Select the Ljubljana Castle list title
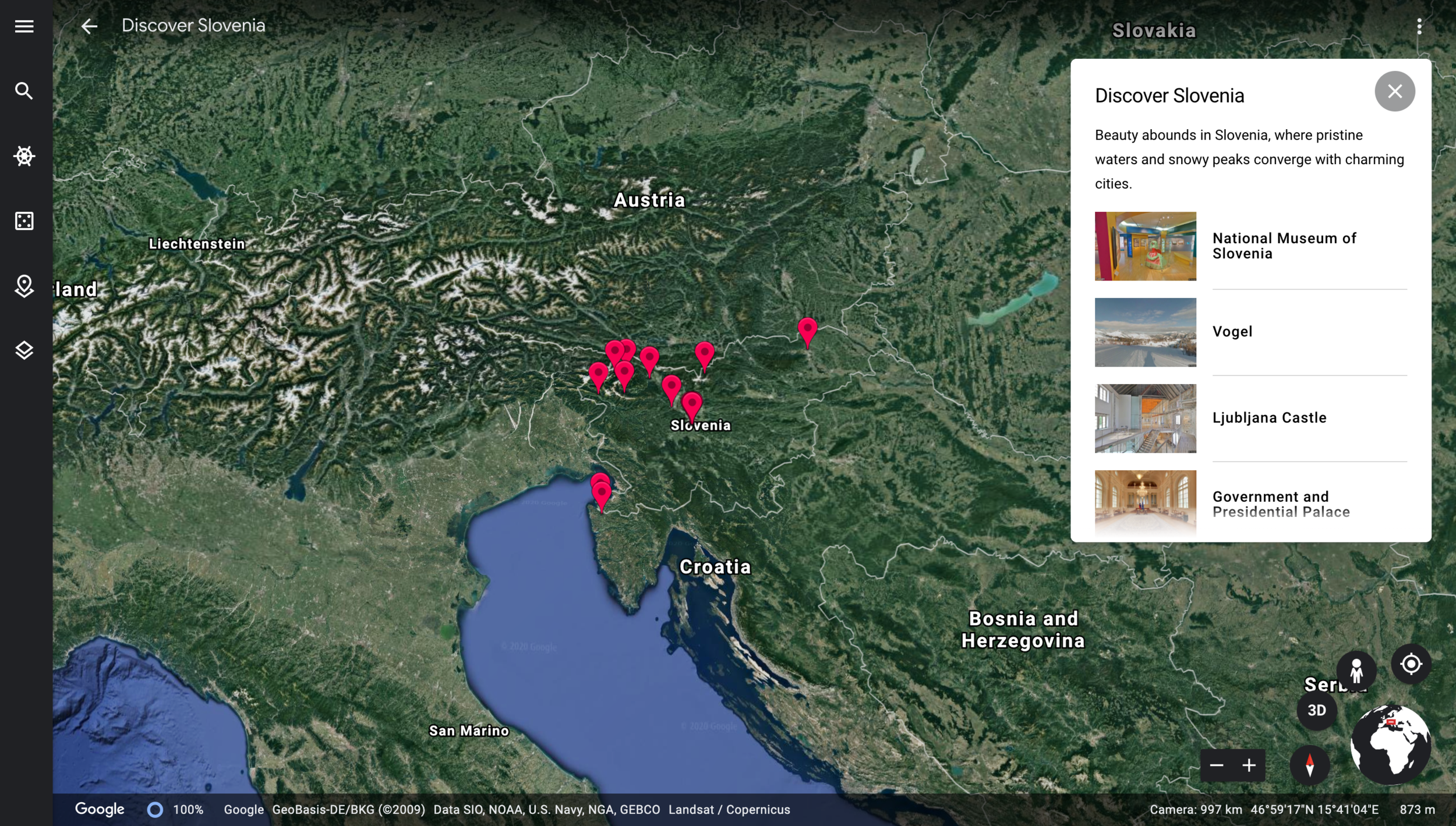The width and height of the screenshot is (1456, 826). pyautogui.click(x=1269, y=418)
